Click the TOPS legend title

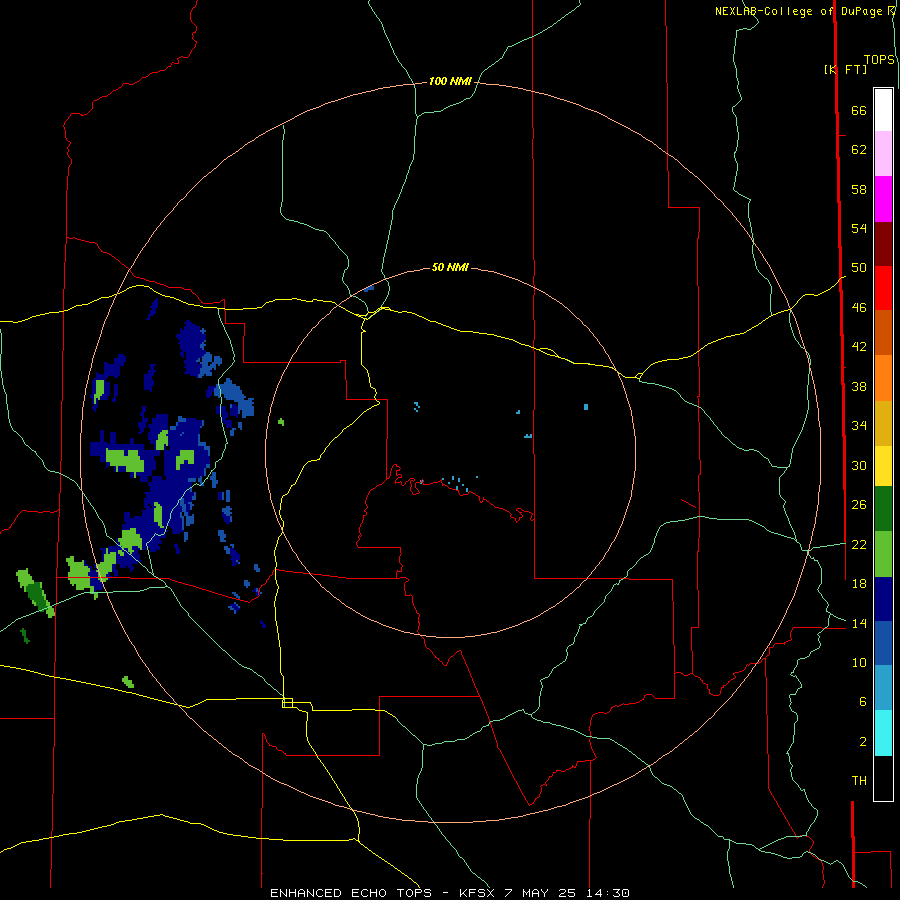[x=879, y=59]
